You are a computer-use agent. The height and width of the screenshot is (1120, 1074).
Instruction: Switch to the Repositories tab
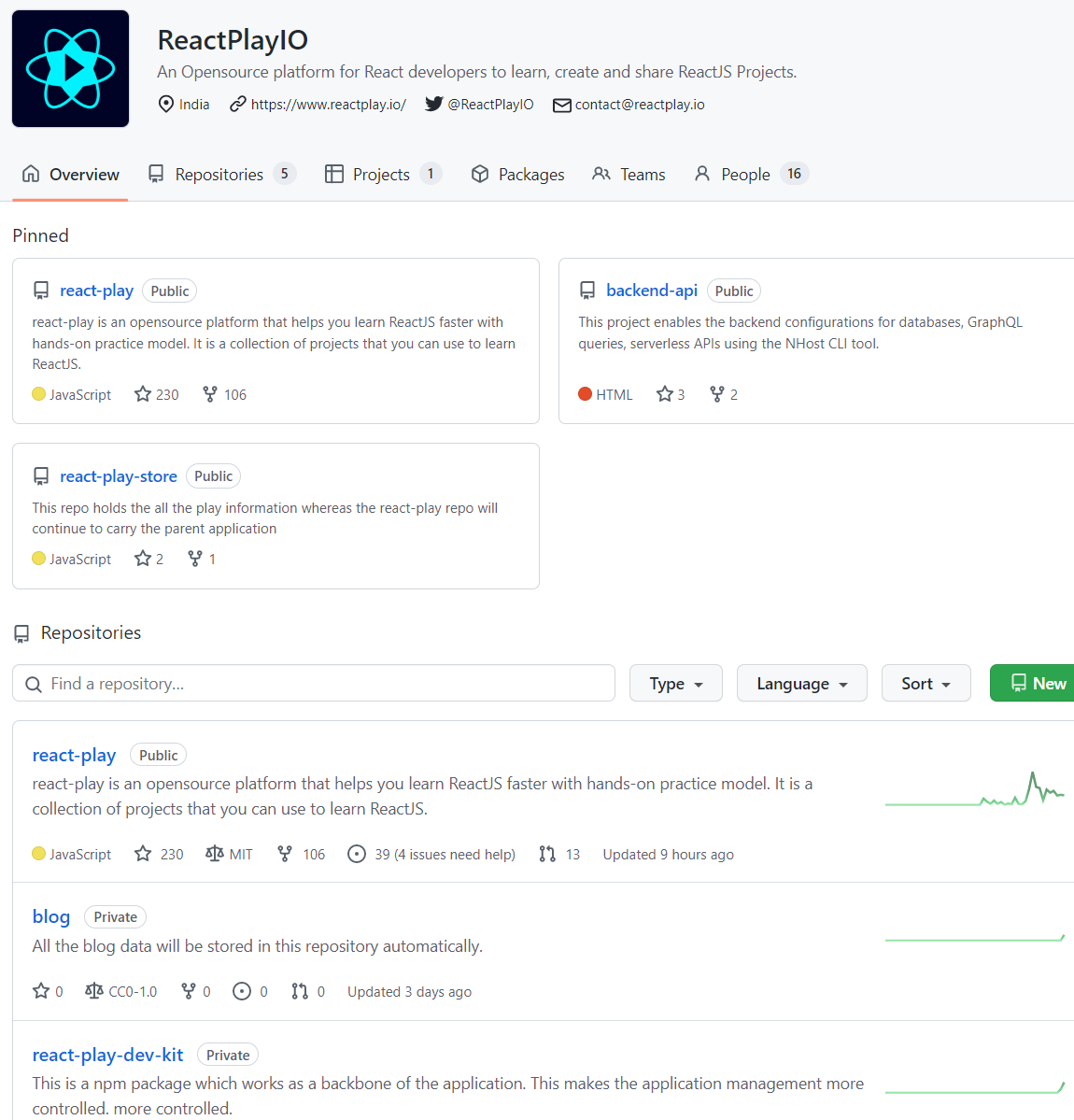pyautogui.click(x=219, y=174)
